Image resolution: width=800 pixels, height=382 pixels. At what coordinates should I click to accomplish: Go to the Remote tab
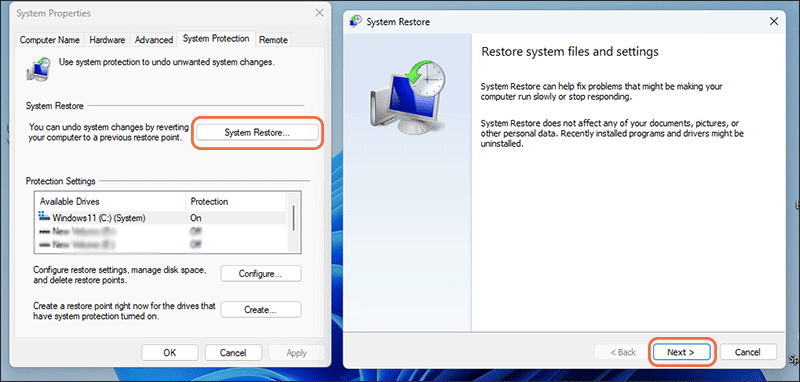pyautogui.click(x=273, y=40)
